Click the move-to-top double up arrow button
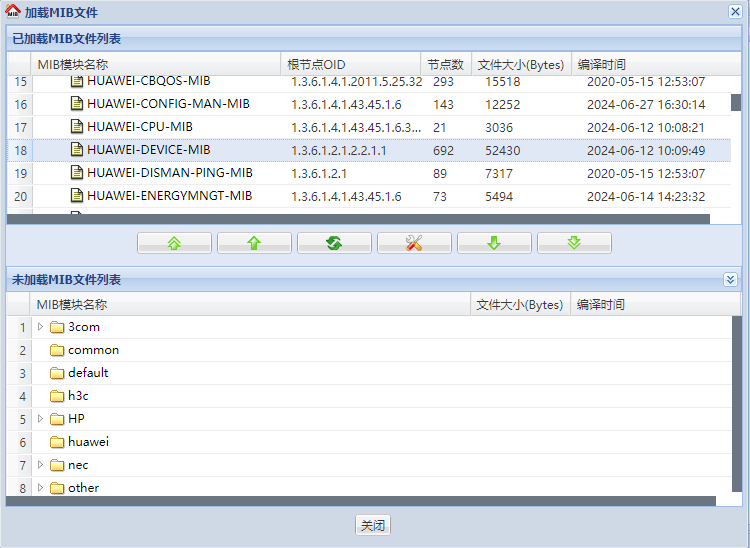This screenshot has width=750, height=548. pyautogui.click(x=174, y=243)
